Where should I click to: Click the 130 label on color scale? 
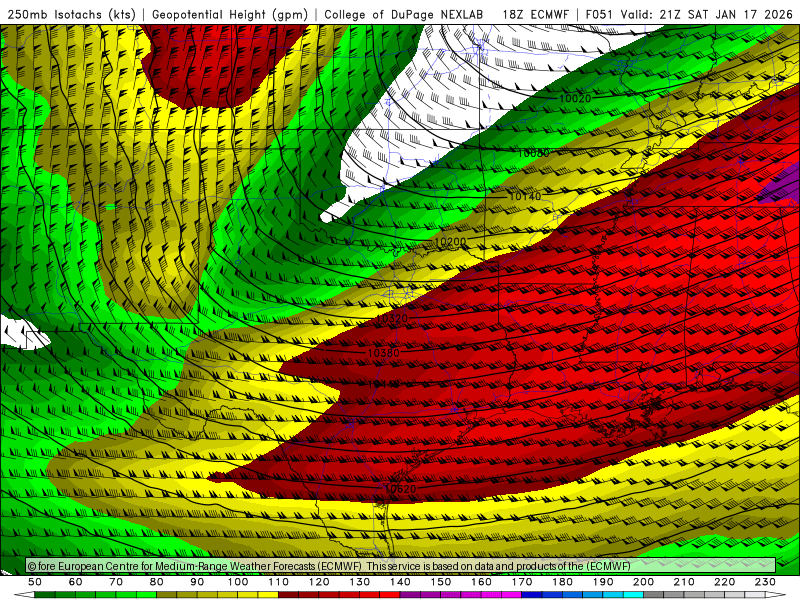tap(360, 582)
